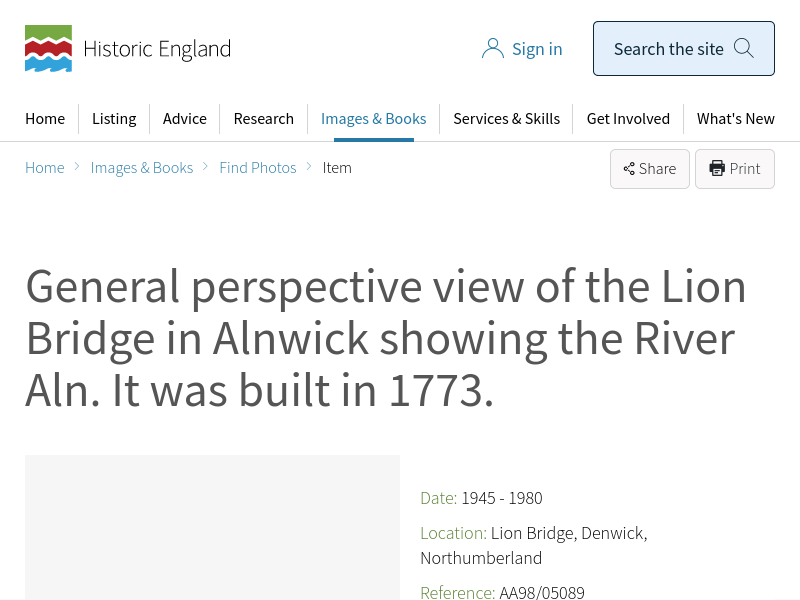
Task: Select the Listing menu item
Action: point(114,118)
